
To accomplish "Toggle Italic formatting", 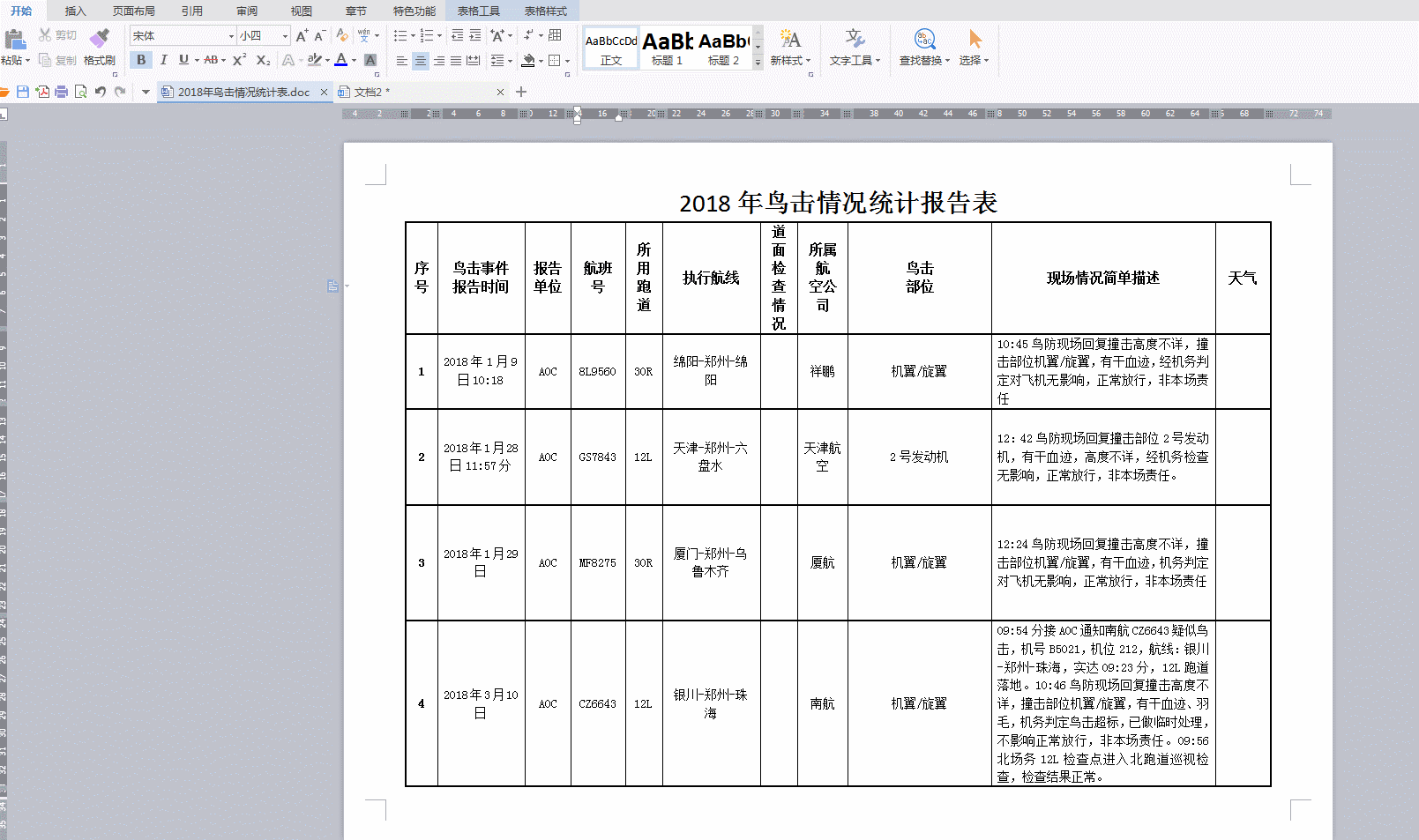I will (x=163, y=60).
